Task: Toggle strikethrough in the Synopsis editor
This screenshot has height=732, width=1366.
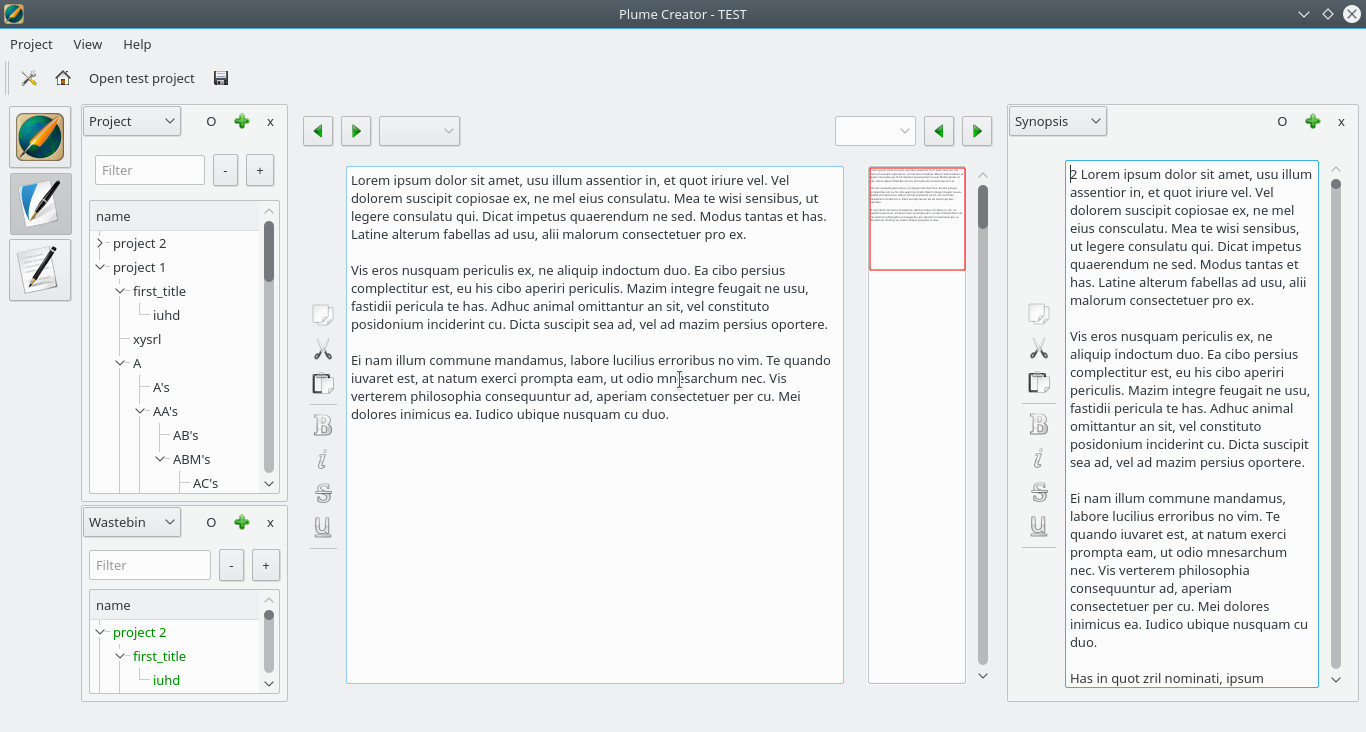Action: pos(1039,492)
